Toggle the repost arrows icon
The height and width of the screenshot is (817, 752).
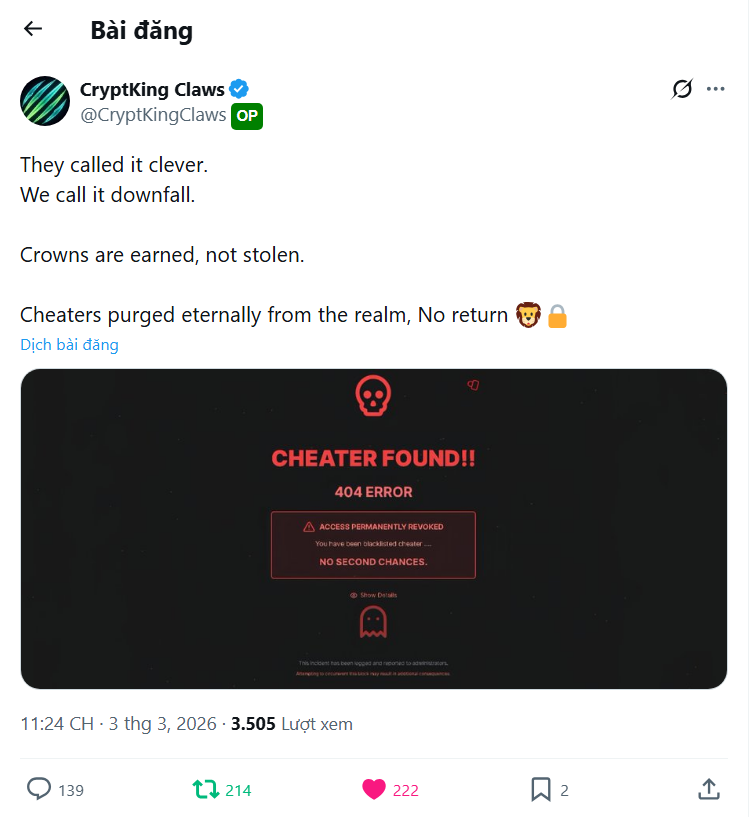[206, 789]
